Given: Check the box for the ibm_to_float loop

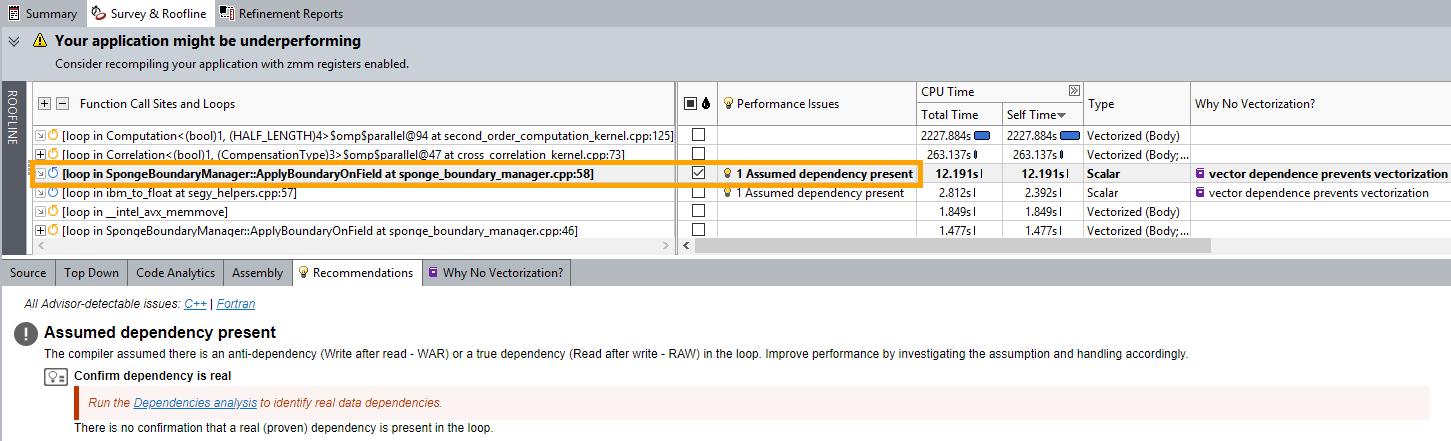Looking at the screenshot, I should coord(698,193).
